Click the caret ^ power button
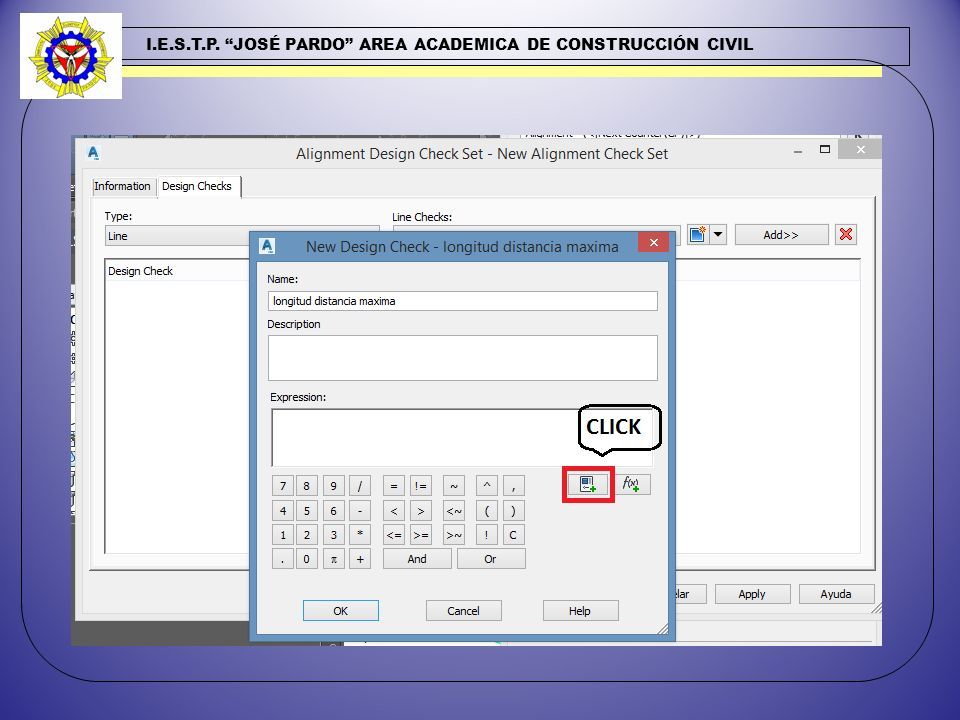 pyautogui.click(x=487, y=486)
